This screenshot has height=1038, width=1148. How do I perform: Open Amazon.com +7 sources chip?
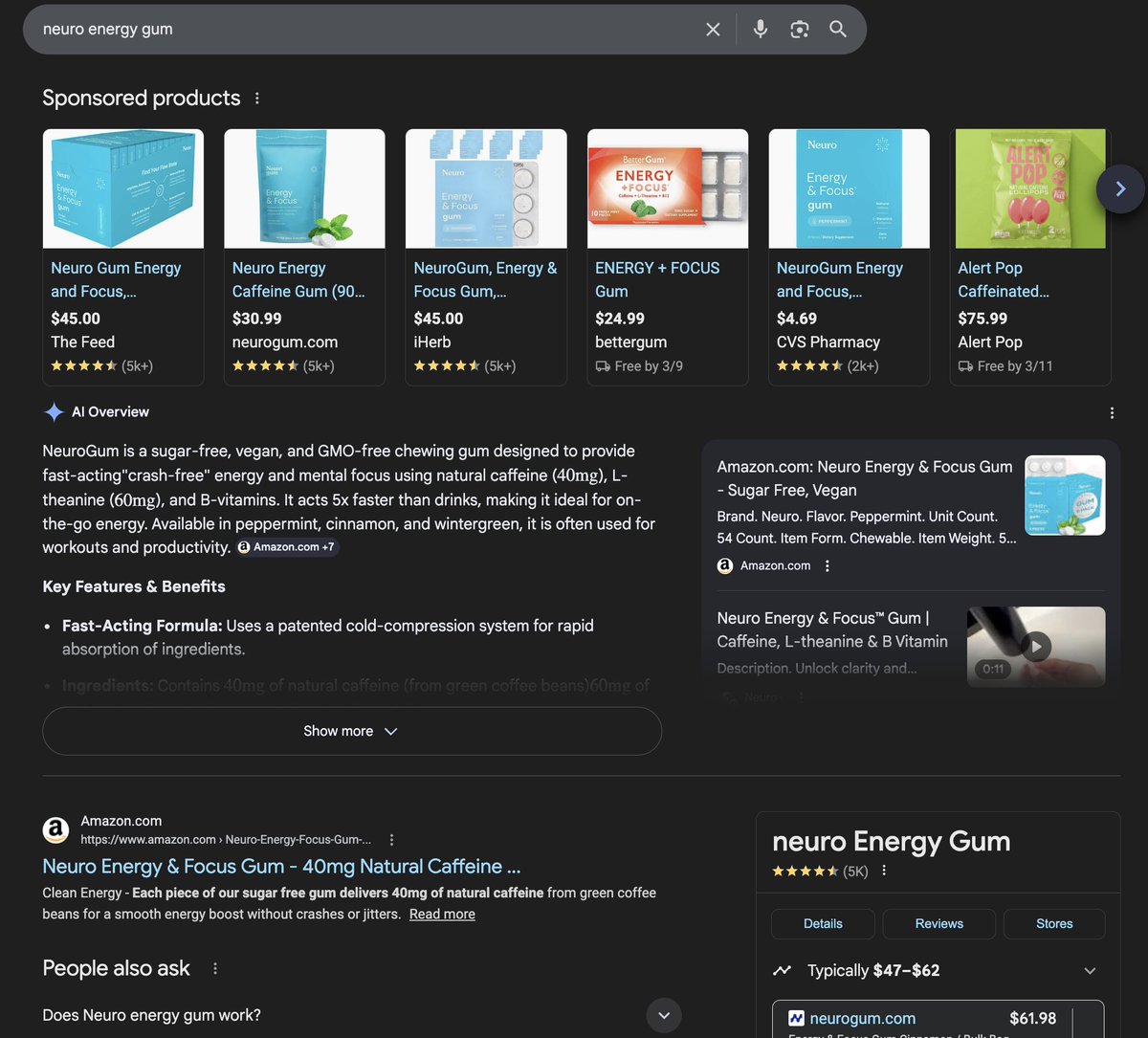(287, 547)
